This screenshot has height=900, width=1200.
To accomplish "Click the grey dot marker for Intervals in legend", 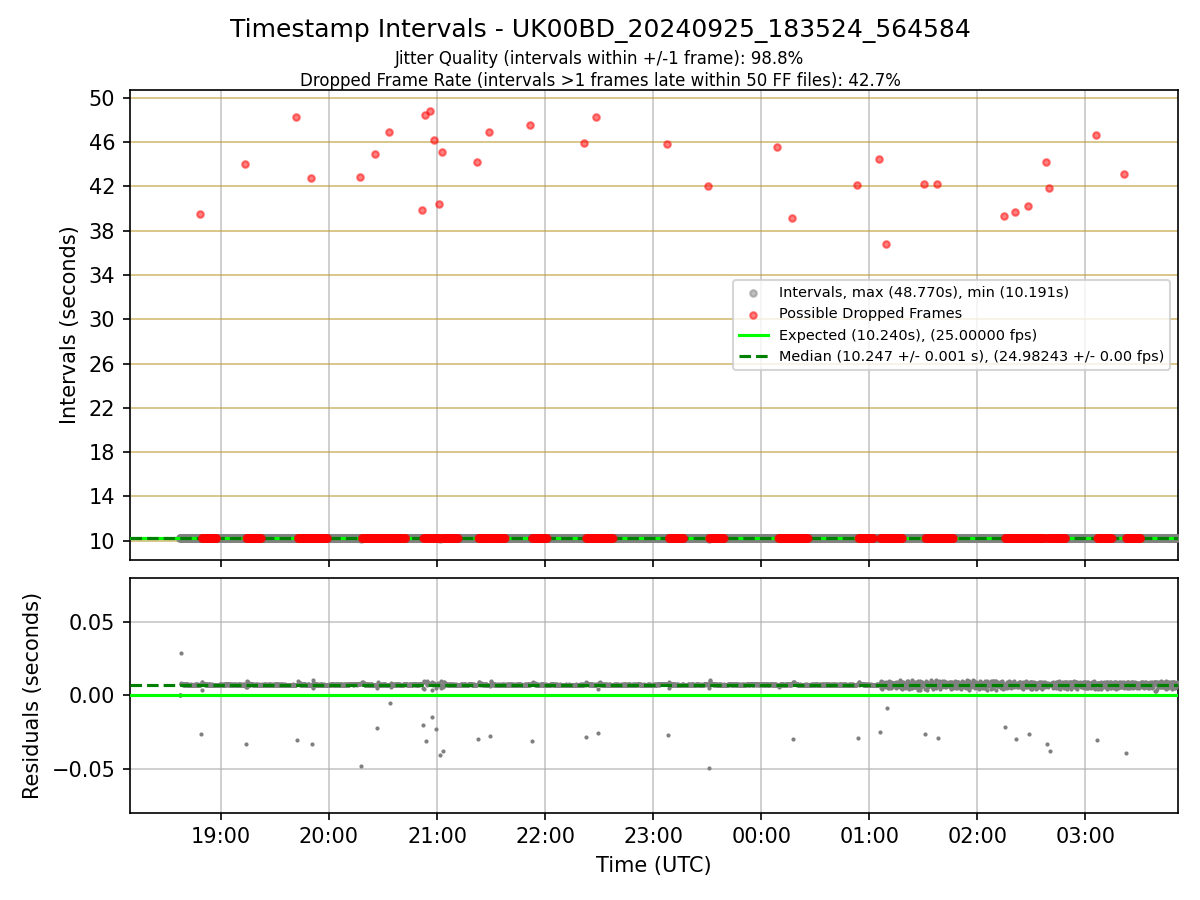I will [753, 293].
